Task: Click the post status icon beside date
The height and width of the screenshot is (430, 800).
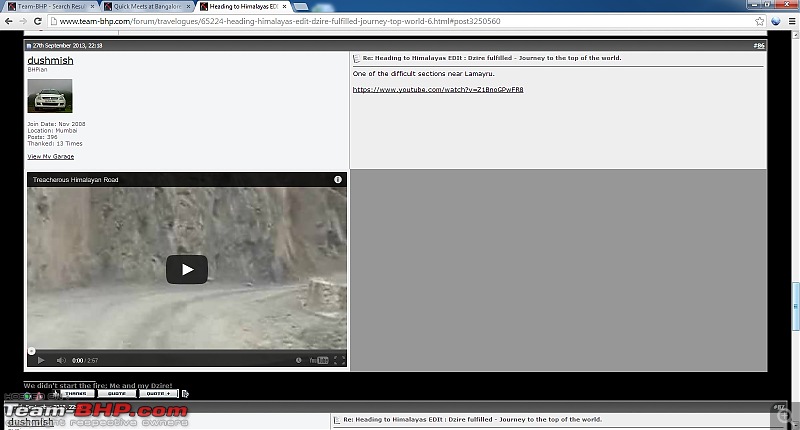Action: point(29,46)
